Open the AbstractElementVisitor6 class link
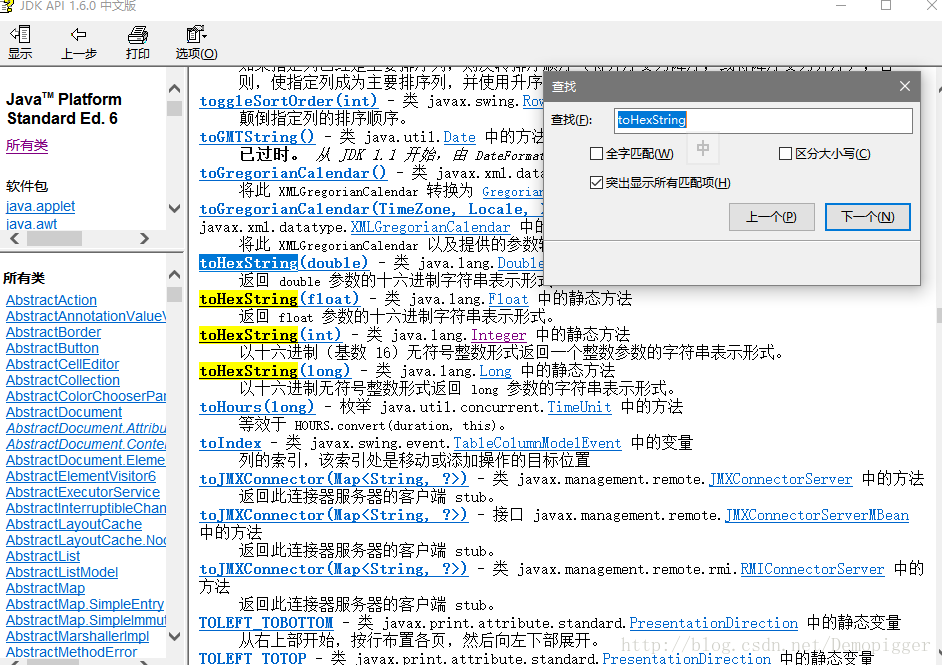942x665 pixels. coord(81,476)
